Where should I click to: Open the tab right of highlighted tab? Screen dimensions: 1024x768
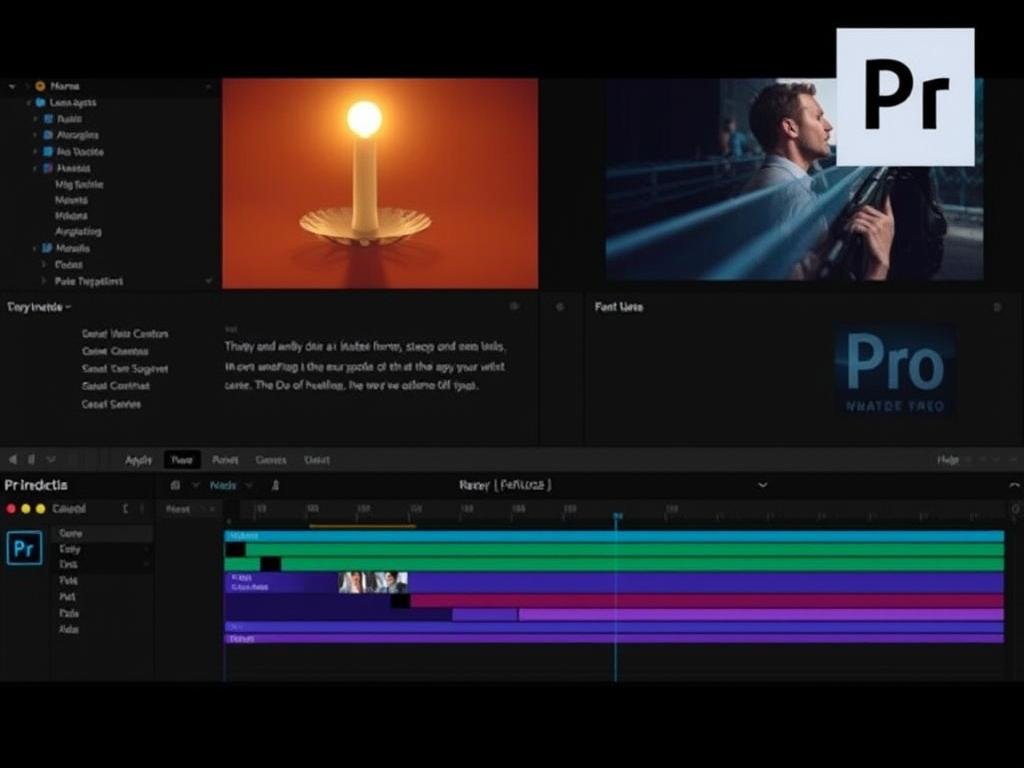click(x=225, y=460)
